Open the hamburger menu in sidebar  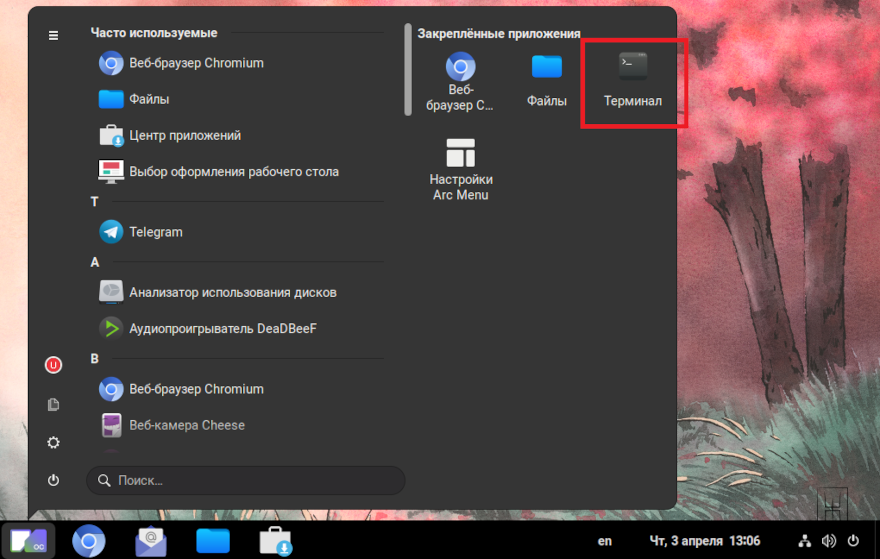53,35
